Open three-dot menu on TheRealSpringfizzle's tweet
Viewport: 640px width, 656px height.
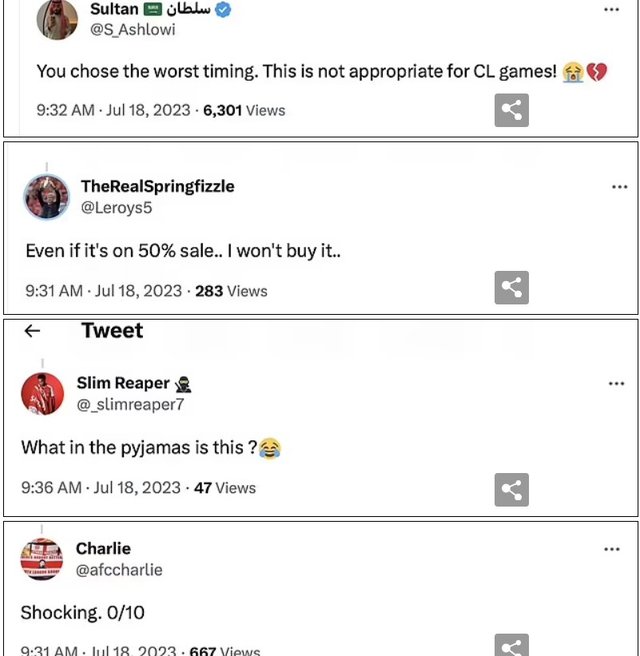pos(619,187)
